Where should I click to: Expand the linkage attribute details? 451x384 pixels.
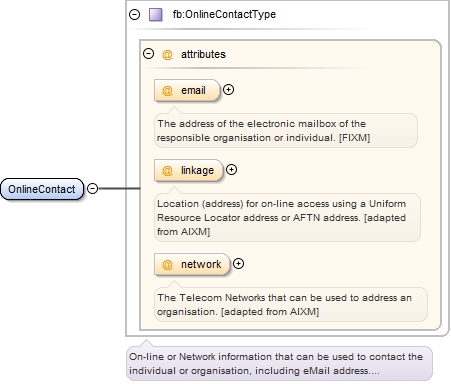231,170
